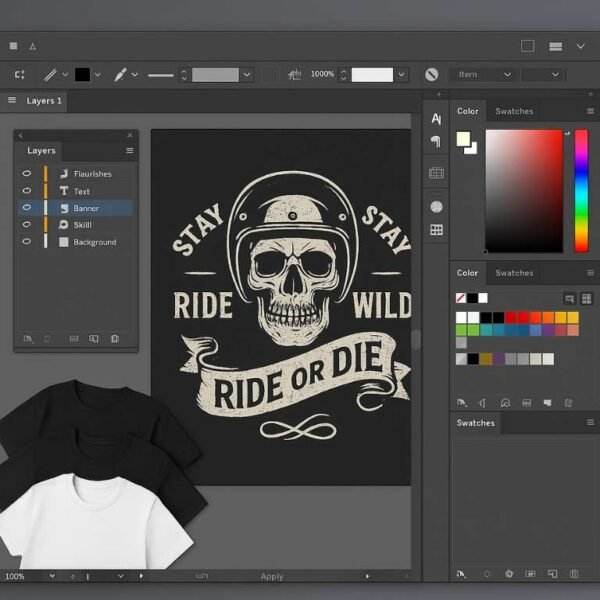
Task: Toggle visibility of the Text layer
Action: pyautogui.click(x=26, y=191)
